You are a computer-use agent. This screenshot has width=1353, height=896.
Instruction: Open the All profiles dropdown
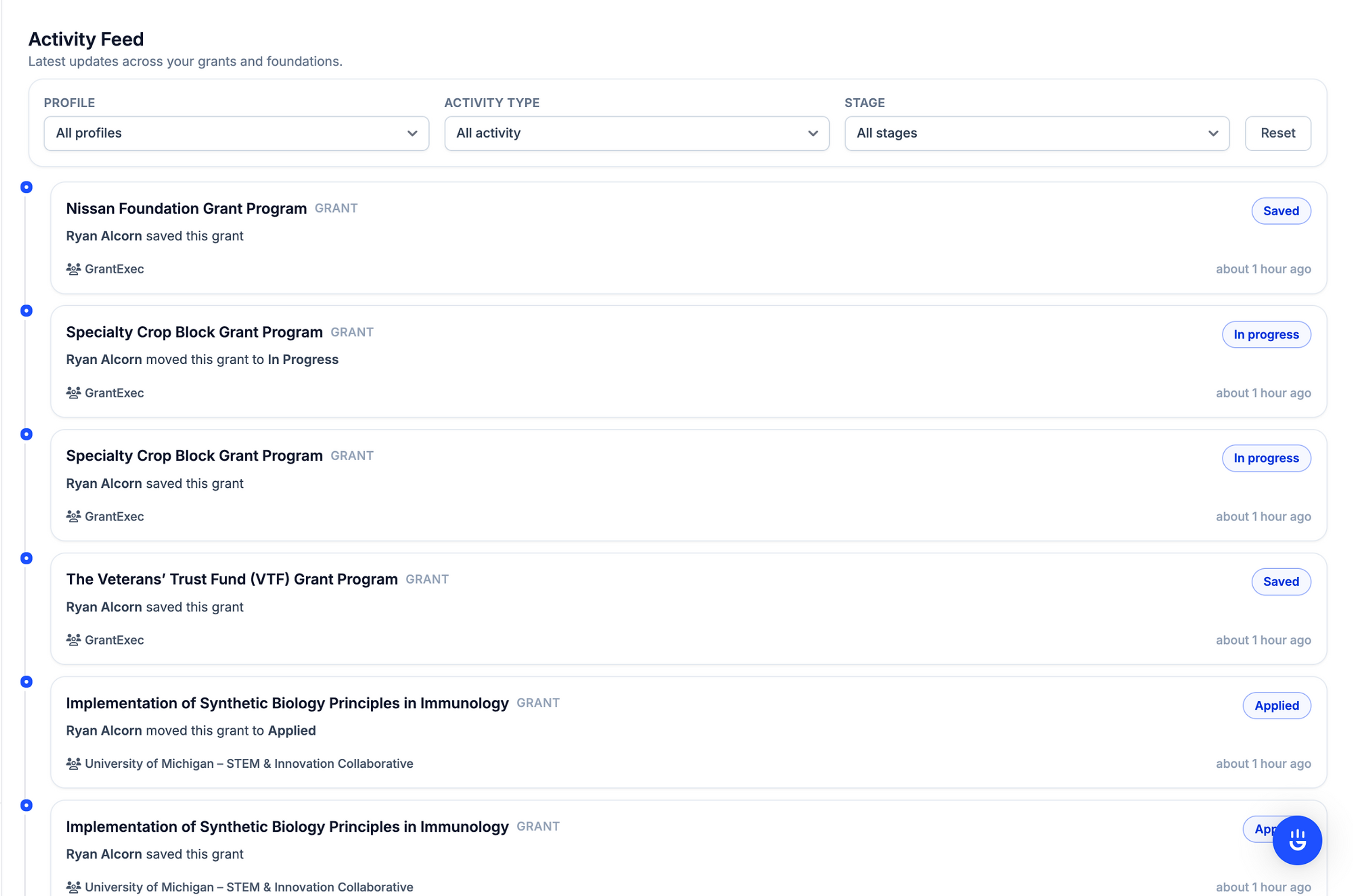(236, 133)
